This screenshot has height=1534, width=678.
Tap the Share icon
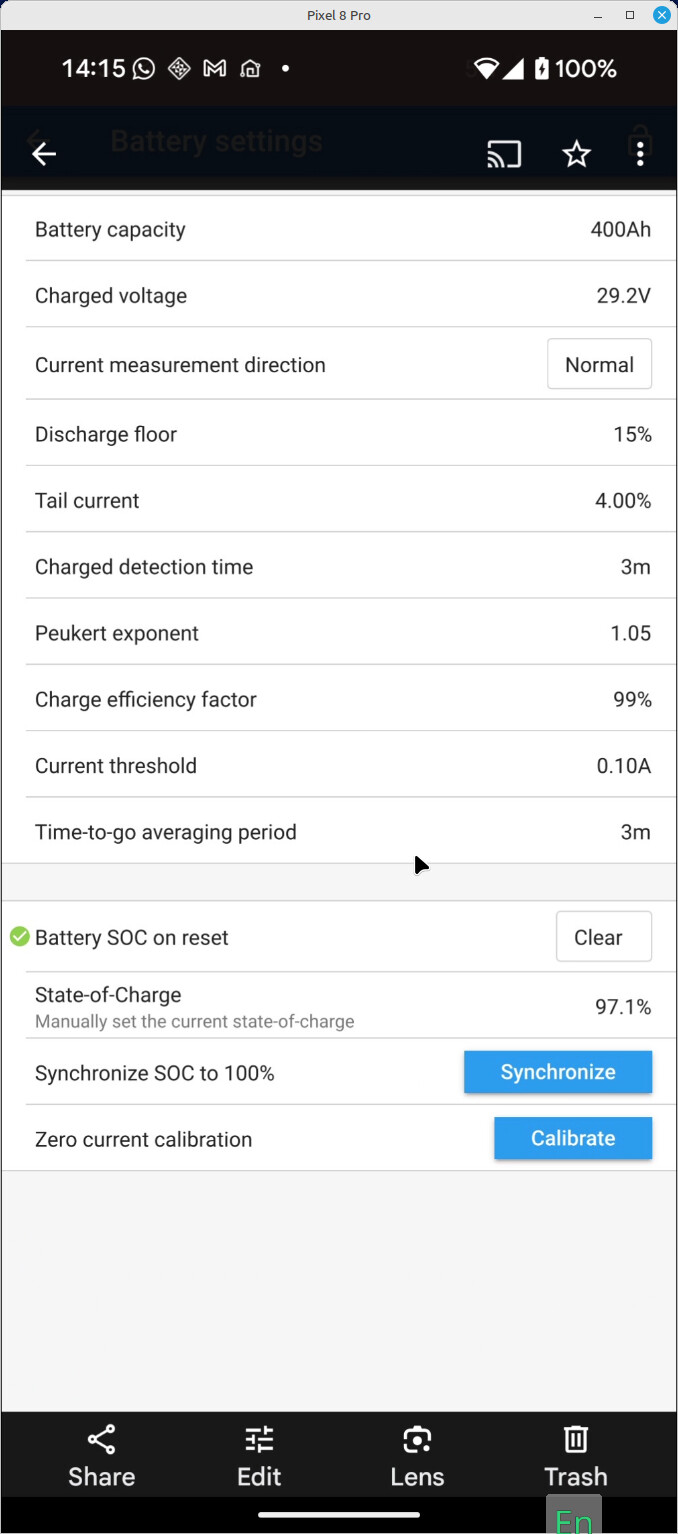101,1440
